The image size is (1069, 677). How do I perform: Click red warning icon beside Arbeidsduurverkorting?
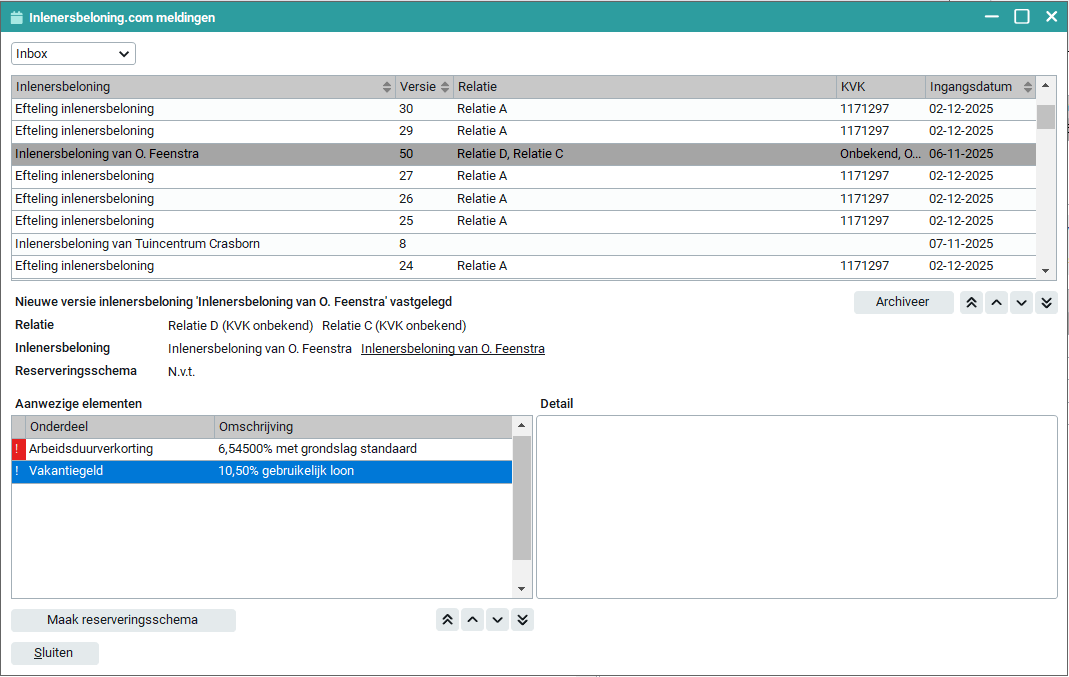[x=17, y=450]
